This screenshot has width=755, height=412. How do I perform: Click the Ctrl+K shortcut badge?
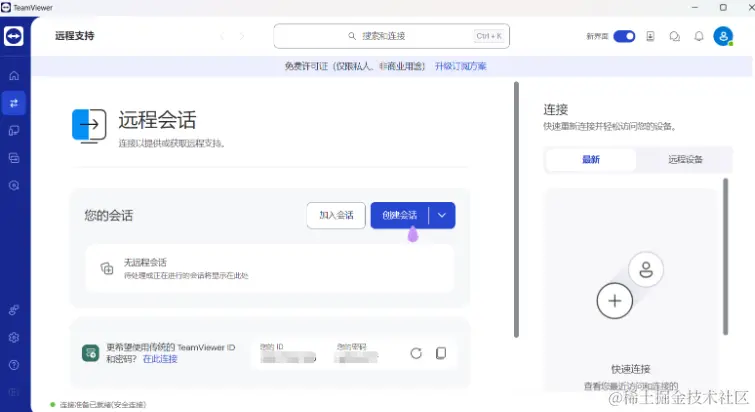(x=489, y=36)
